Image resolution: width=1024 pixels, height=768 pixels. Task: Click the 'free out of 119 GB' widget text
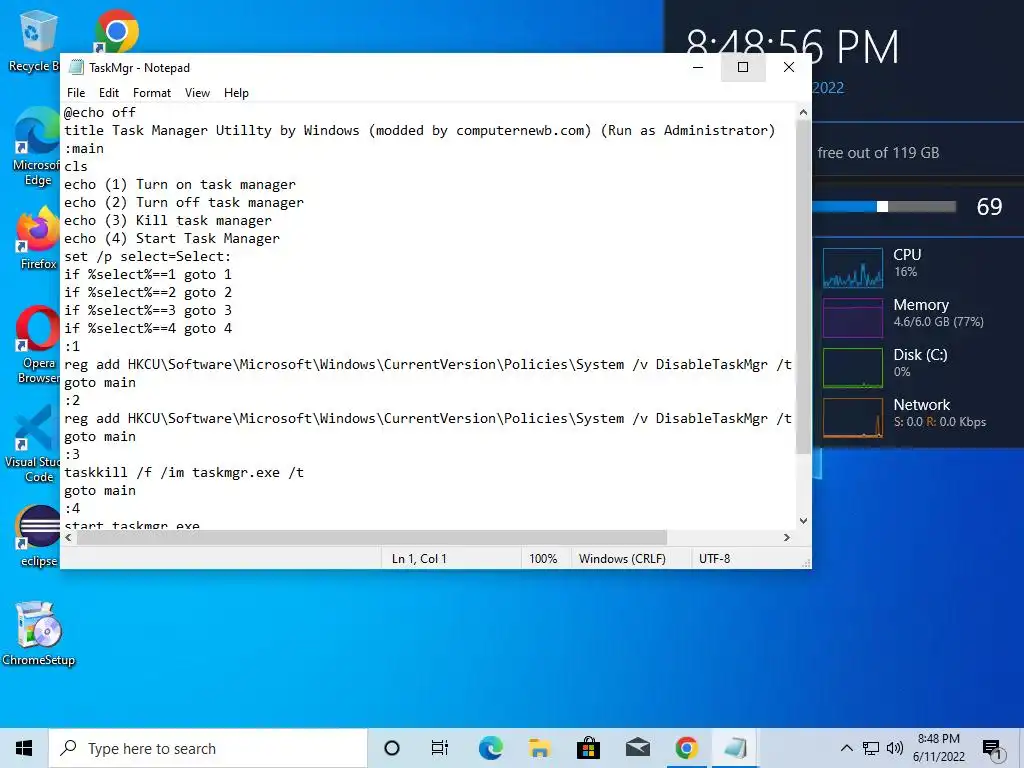click(878, 153)
